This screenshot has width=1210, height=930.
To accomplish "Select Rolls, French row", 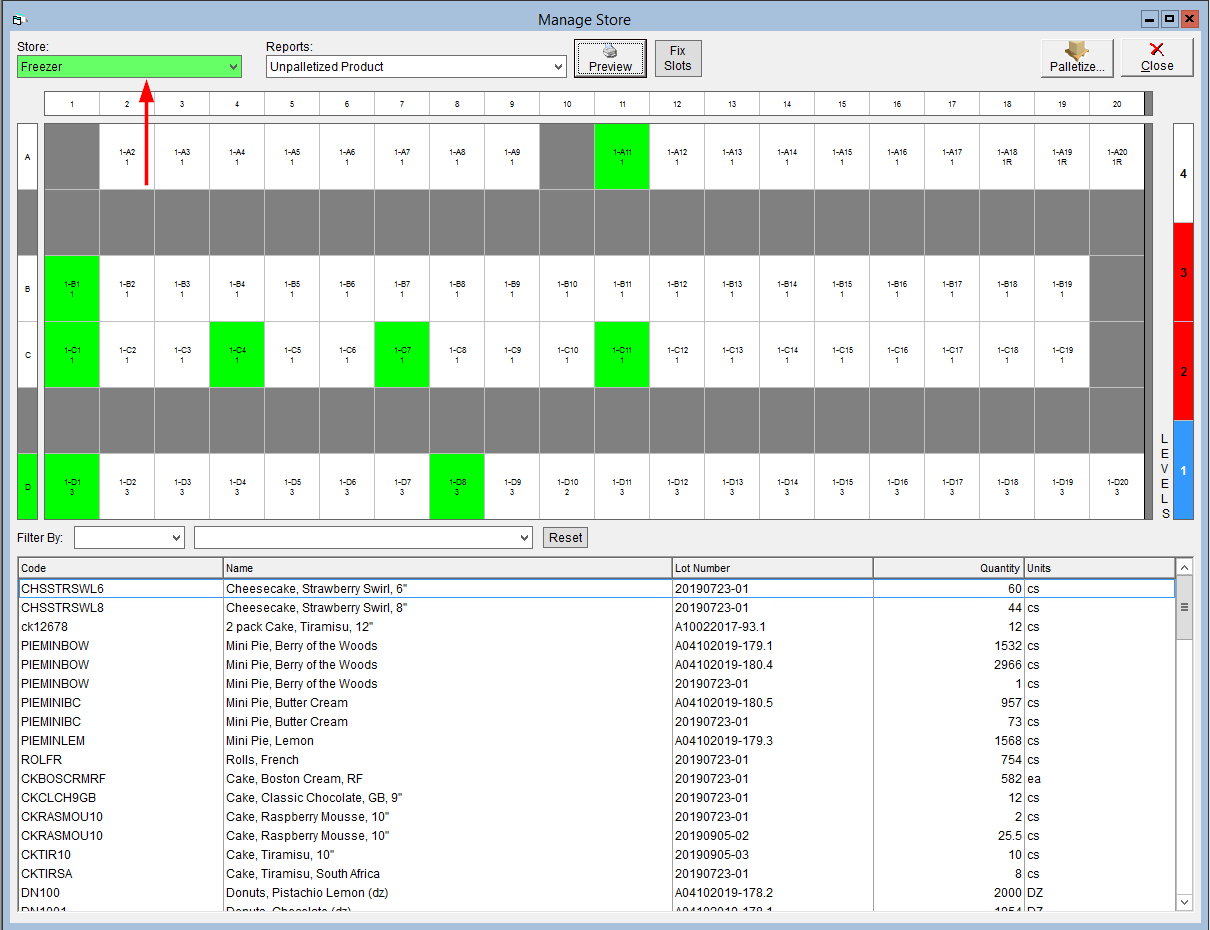I will [x=597, y=760].
